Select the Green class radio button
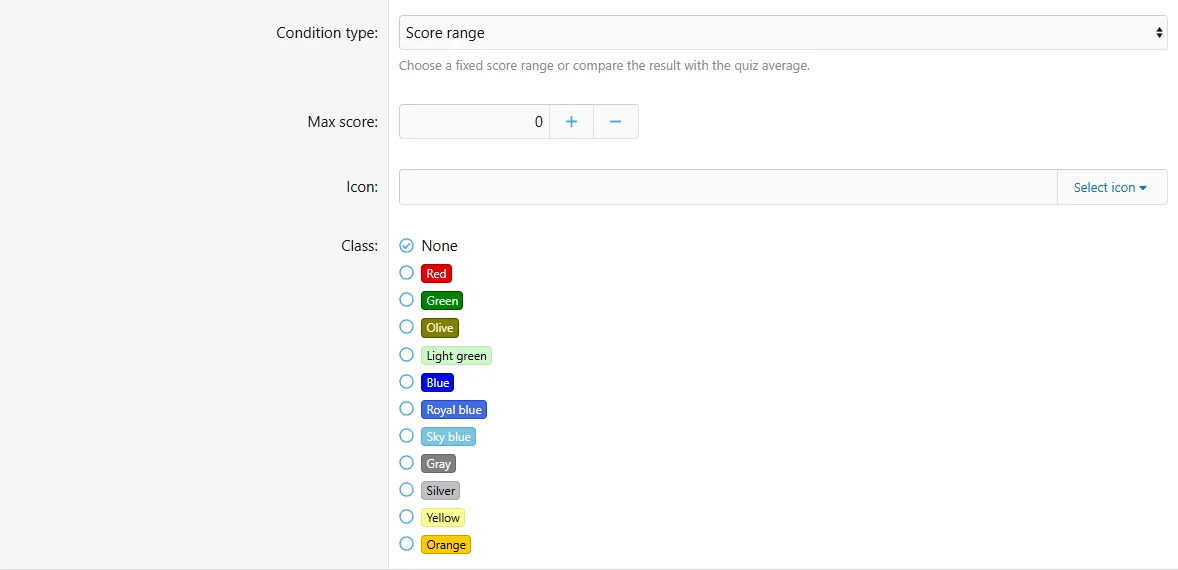Screen dimensions: 1178x570 [x=406, y=300]
